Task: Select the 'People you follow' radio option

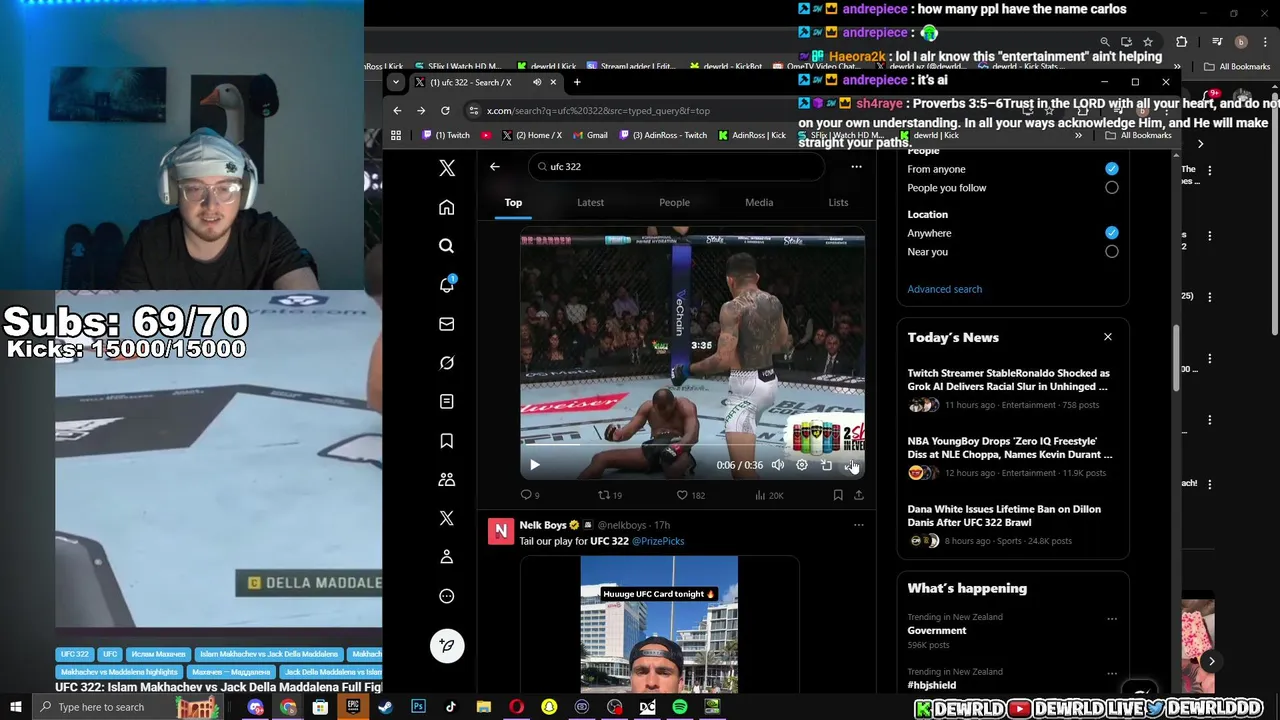Action: point(1111,188)
